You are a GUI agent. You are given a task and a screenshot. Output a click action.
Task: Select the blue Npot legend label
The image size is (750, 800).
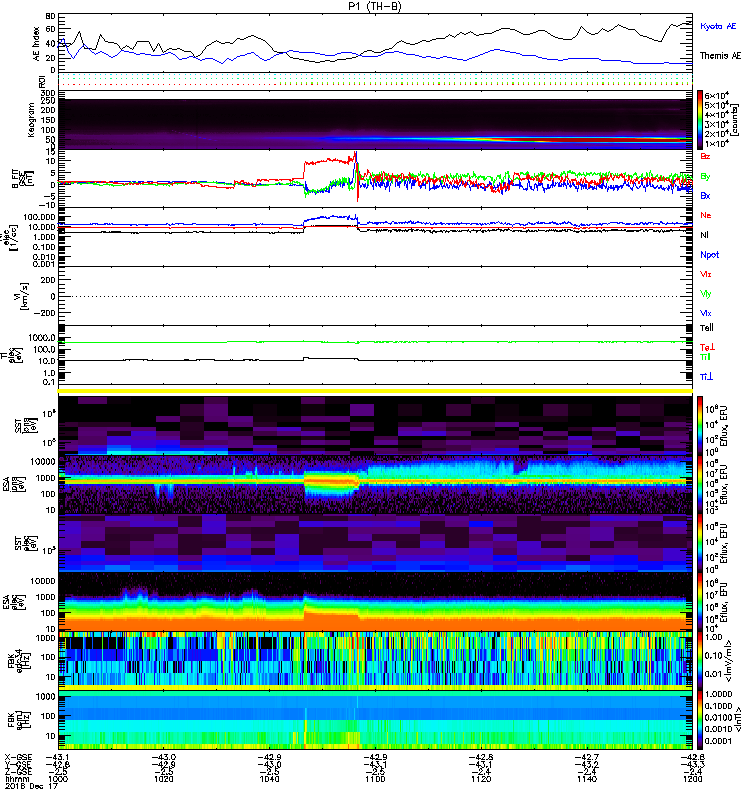710,255
